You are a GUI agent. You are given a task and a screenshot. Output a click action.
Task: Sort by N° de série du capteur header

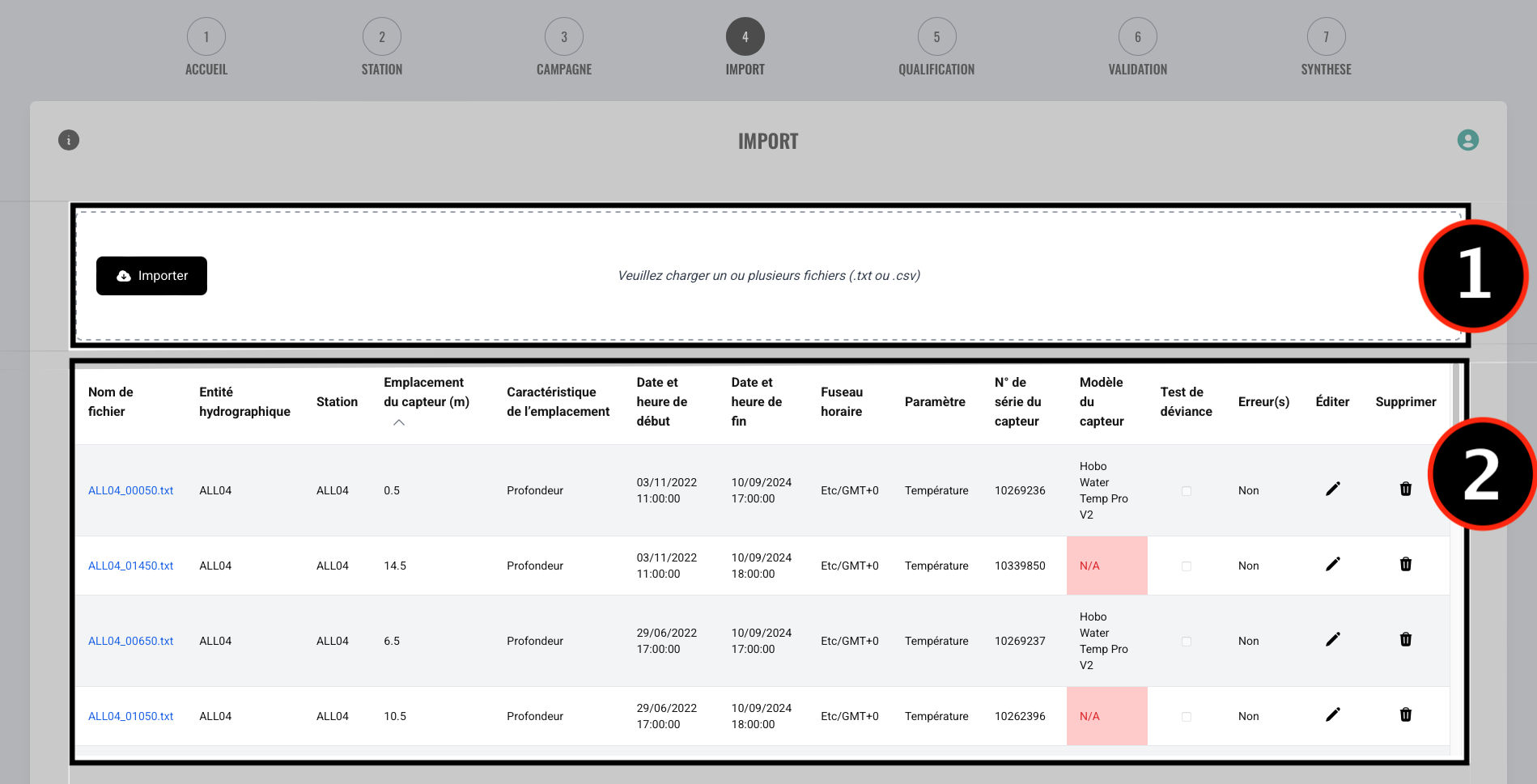(x=1018, y=401)
